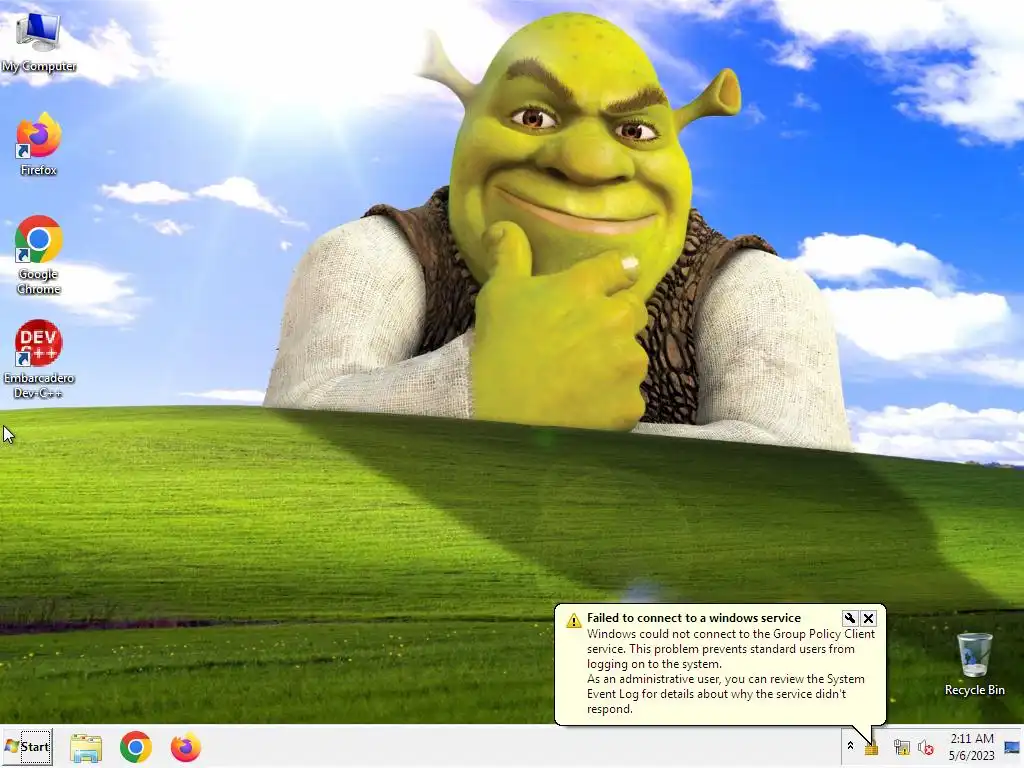Launch Chrome from the taskbar

(136, 747)
